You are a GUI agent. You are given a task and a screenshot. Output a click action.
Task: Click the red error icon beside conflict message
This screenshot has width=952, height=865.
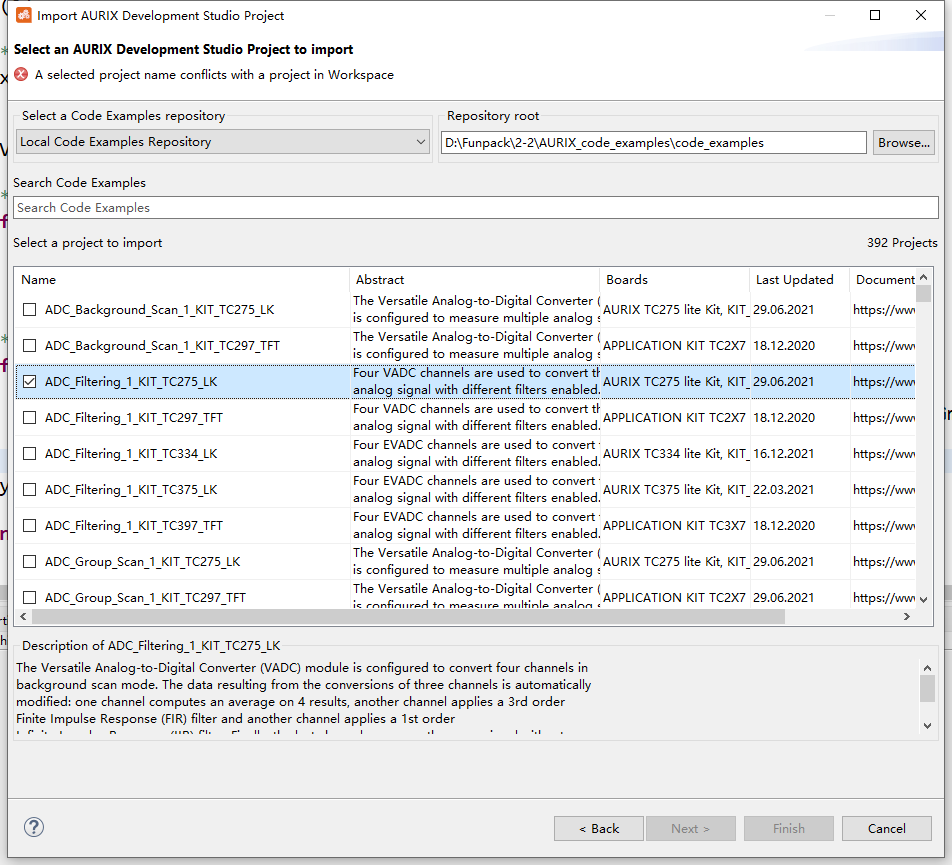click(21, 75)
